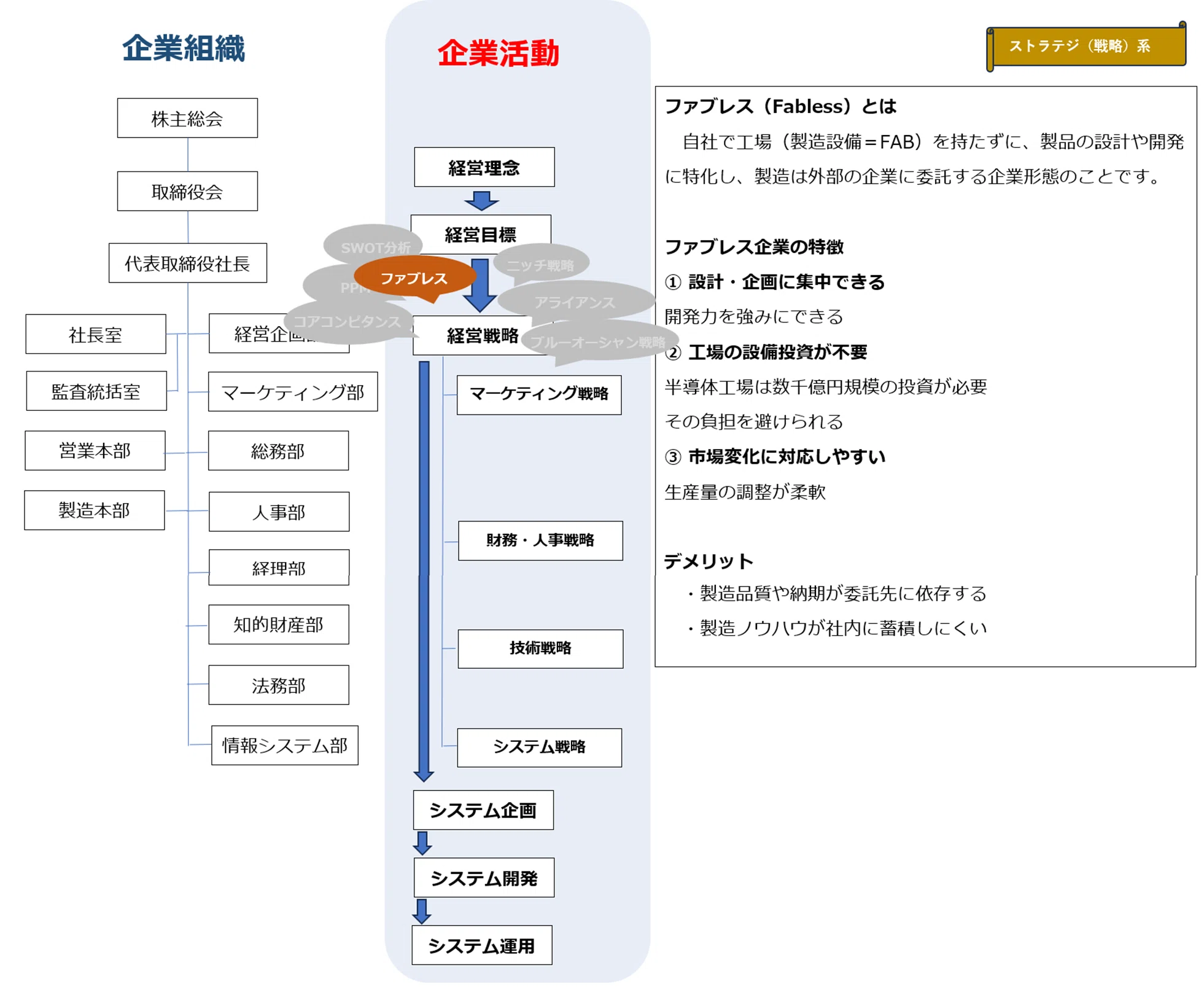Image resolution: width=1204 pixels, height=987 pixels.
Task: Select the 財務・人事戦略 box
Action: [540, 540]
